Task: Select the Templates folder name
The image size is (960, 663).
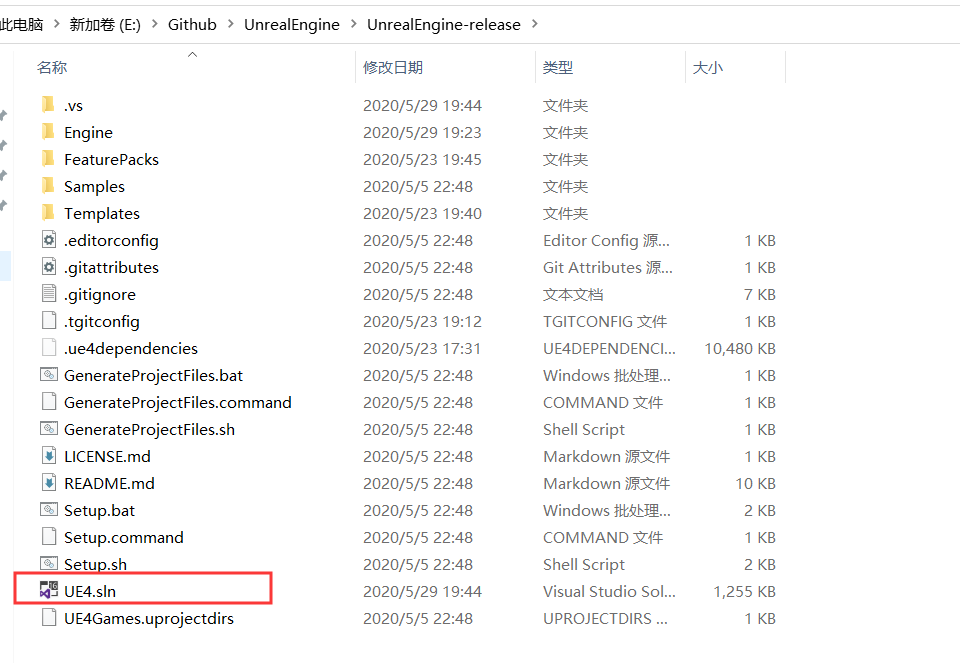Action: (102, 214)
